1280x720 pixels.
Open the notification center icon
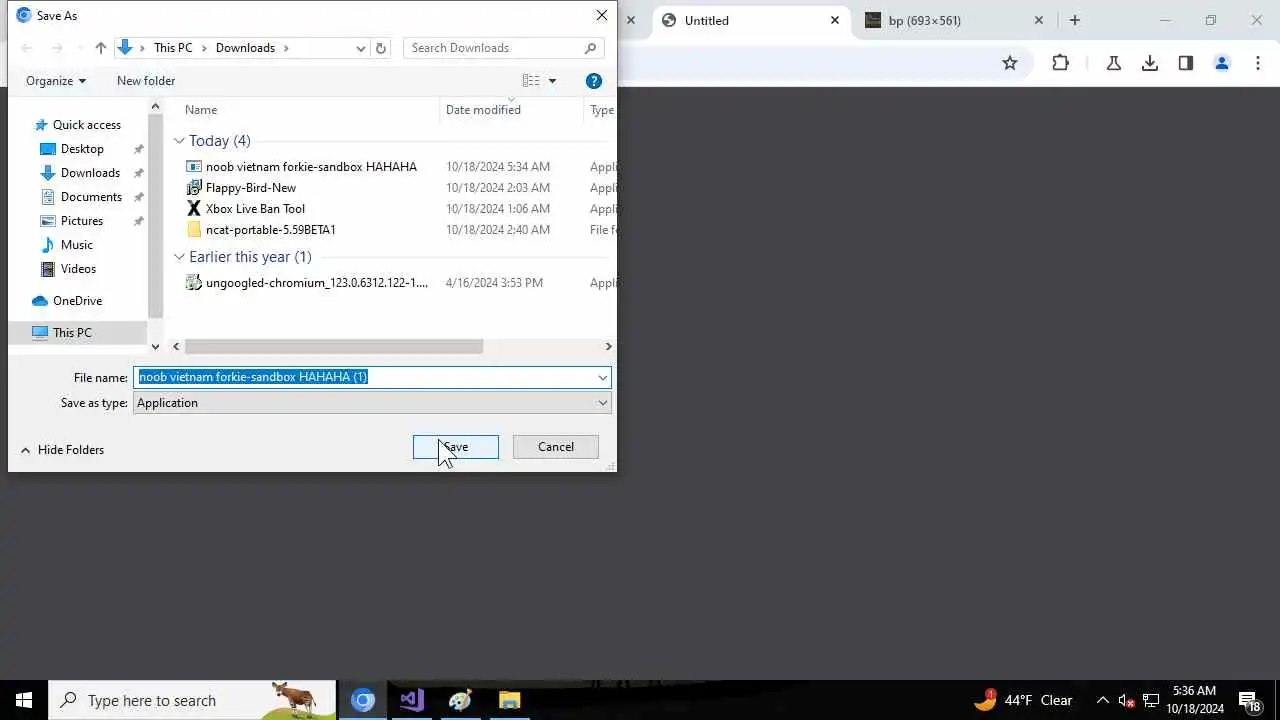coord(1248,700)
